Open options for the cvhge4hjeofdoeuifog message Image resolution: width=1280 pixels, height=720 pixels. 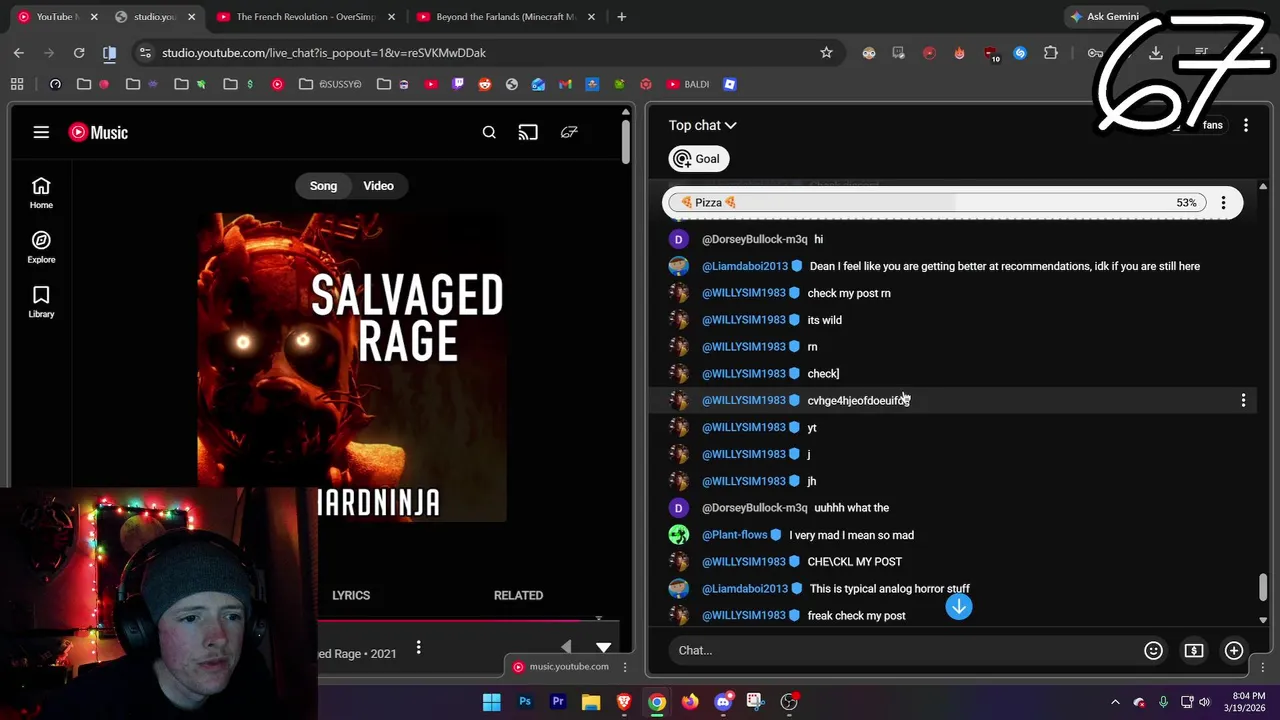1243,400
